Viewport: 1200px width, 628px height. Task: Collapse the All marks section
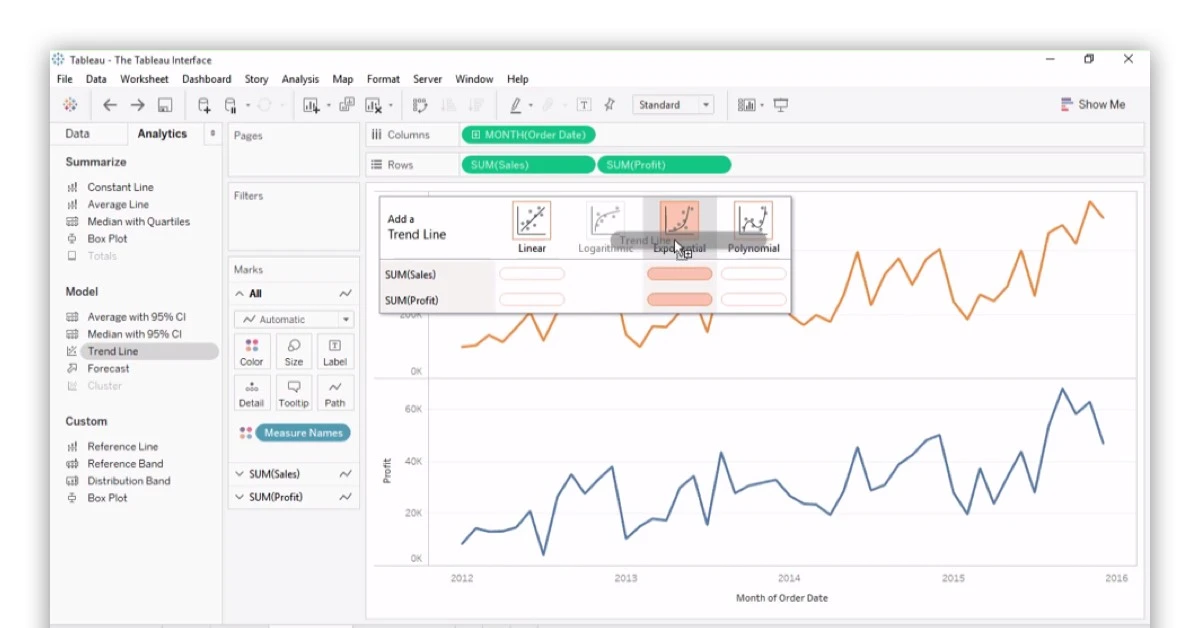(240, 294)
